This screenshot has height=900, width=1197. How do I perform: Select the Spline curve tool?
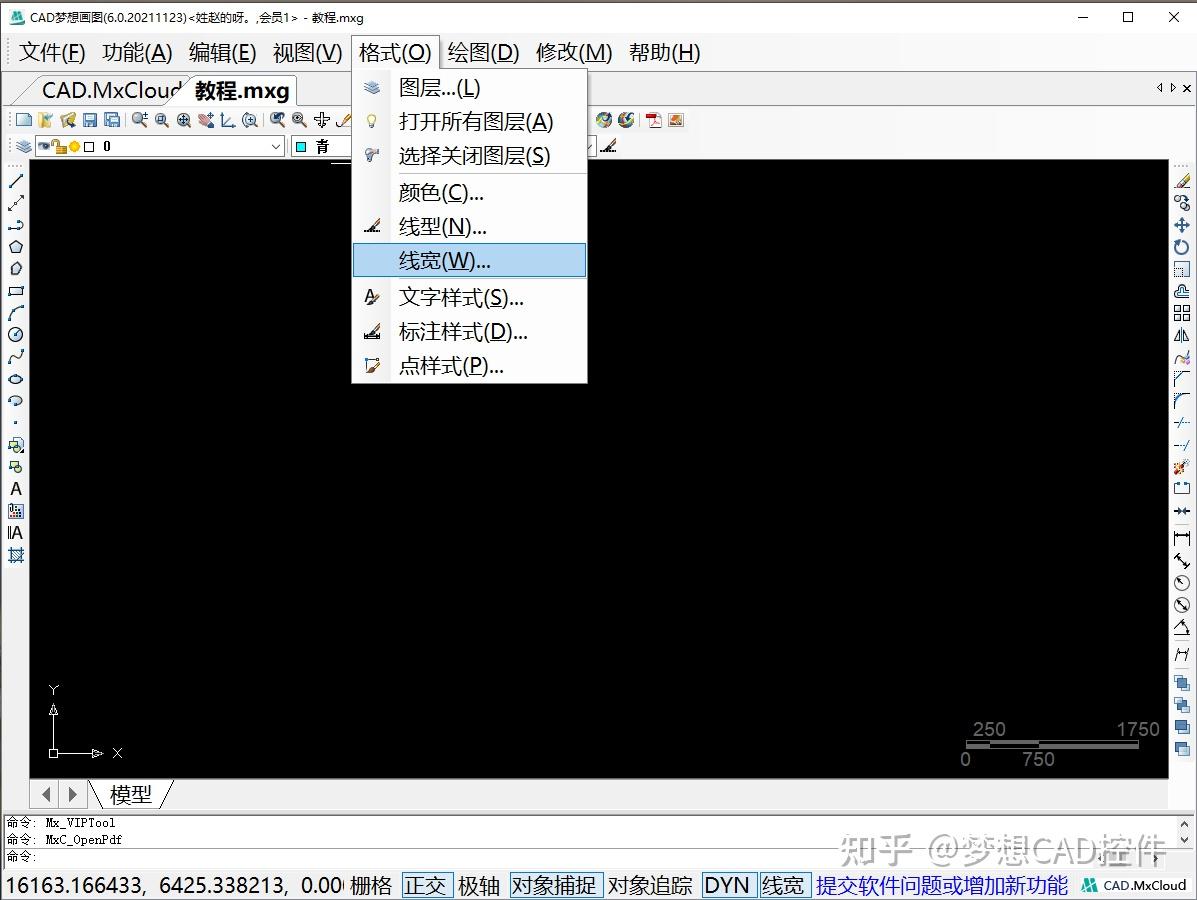pos(15,356)
